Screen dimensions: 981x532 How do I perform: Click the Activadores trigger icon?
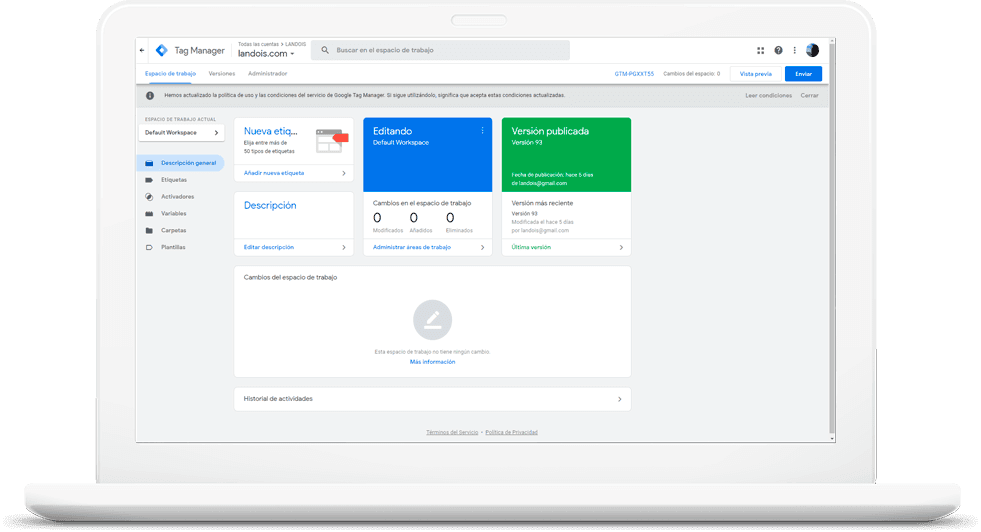[149, 197]
